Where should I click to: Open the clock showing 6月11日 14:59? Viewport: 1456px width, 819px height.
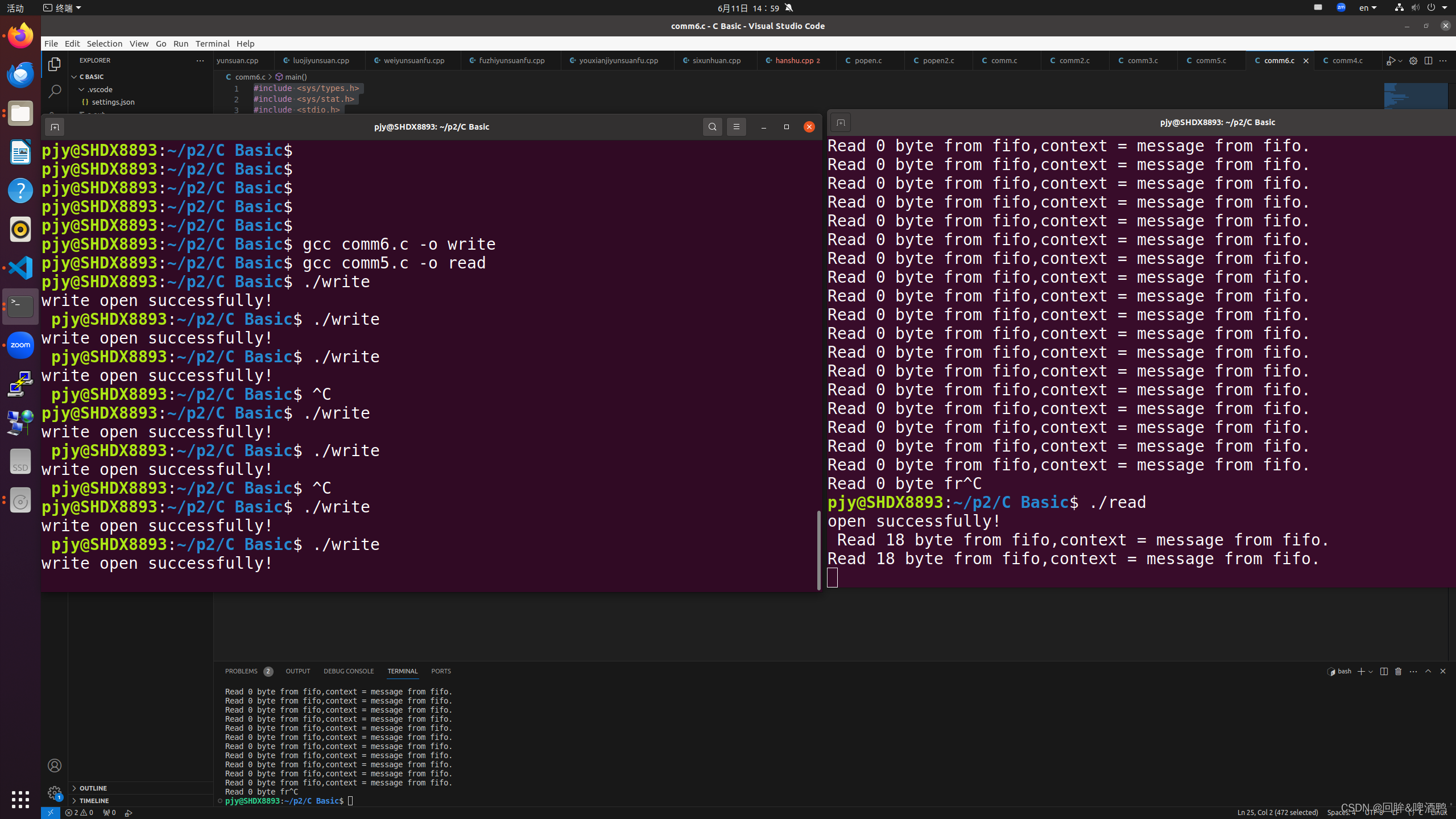coord(748,8)
